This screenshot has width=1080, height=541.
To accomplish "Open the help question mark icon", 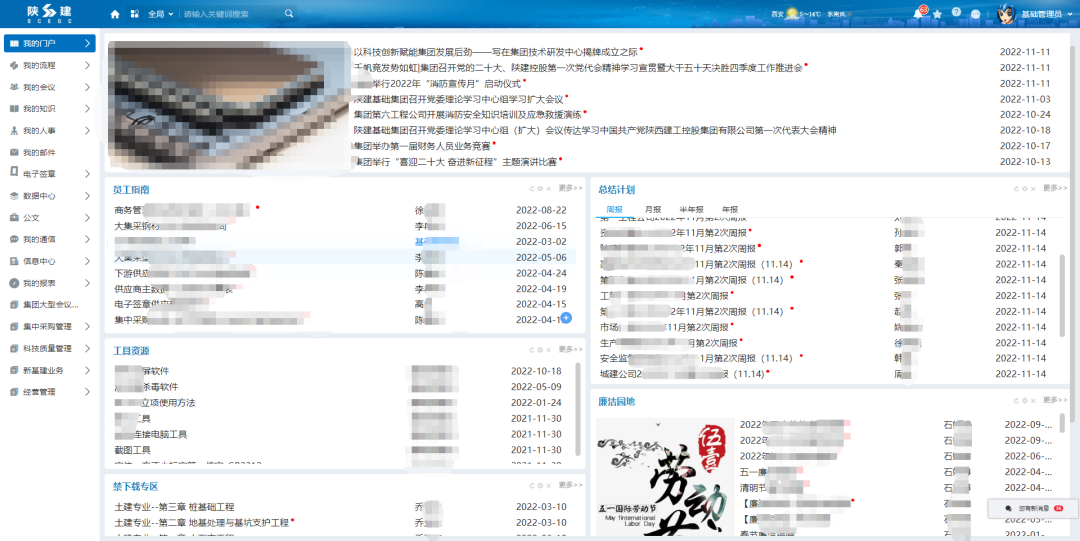I will 956,12.
